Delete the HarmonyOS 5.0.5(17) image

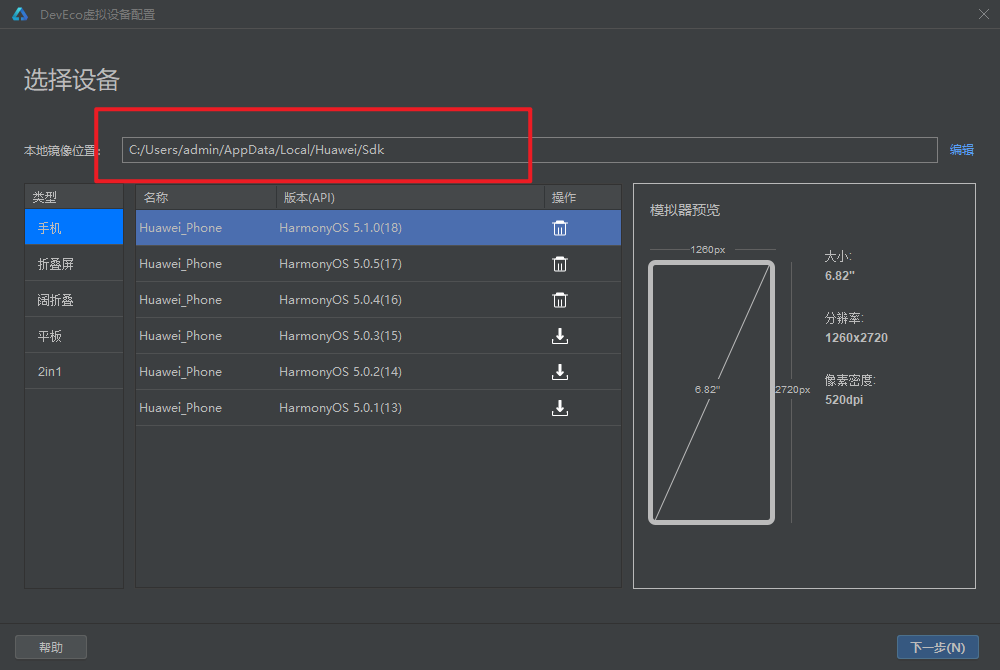click(559, 264)
